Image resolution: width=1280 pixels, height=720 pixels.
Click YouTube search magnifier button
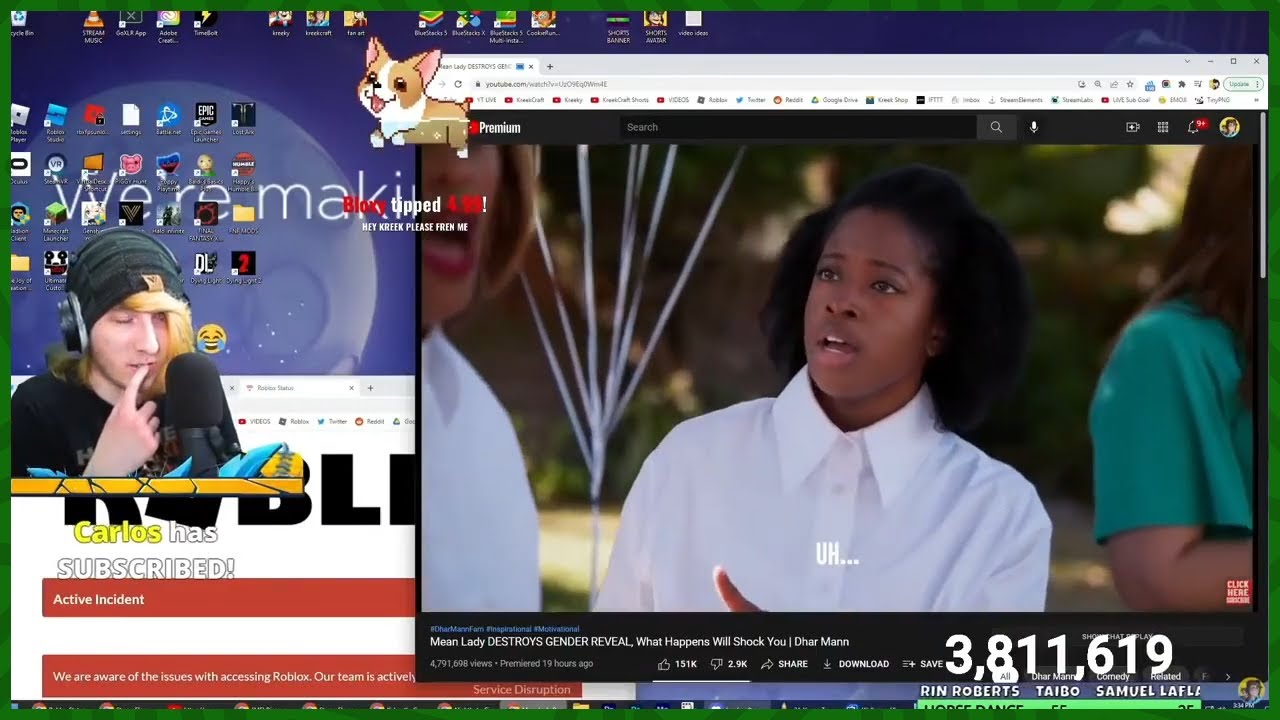996,127
